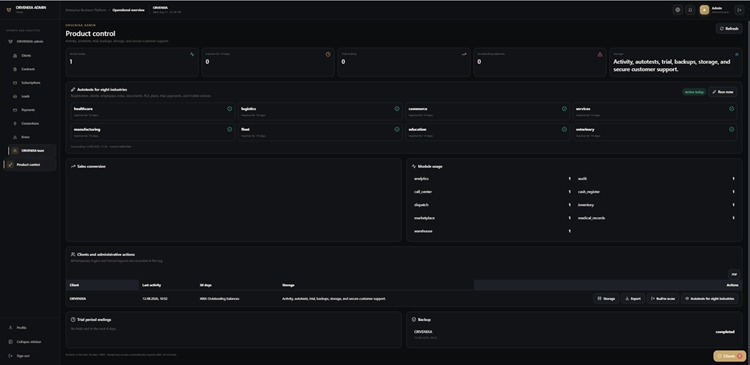This screenshot has width=750, height=365.
Task: Click the call_center row in Module usage
Action: pyautogui.click(x=492, y=192)
